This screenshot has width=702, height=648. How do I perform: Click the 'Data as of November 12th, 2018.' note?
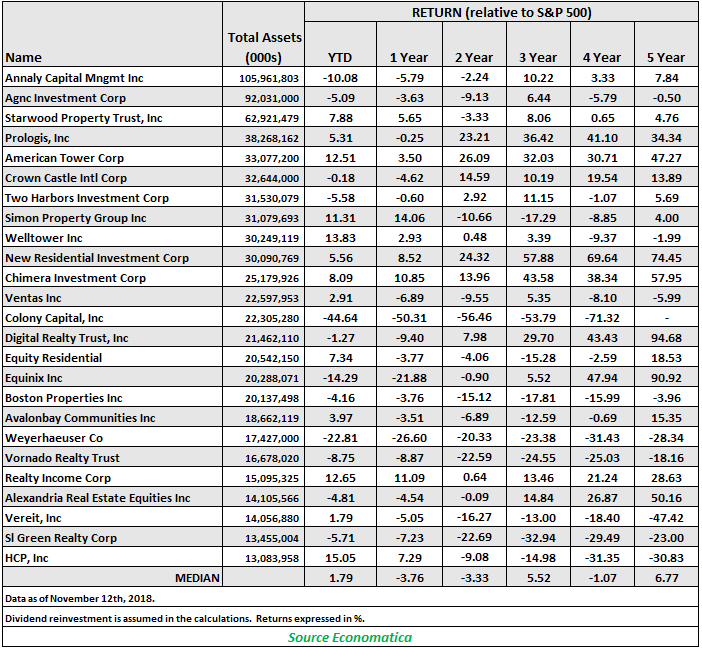click(x=80, y=599)
